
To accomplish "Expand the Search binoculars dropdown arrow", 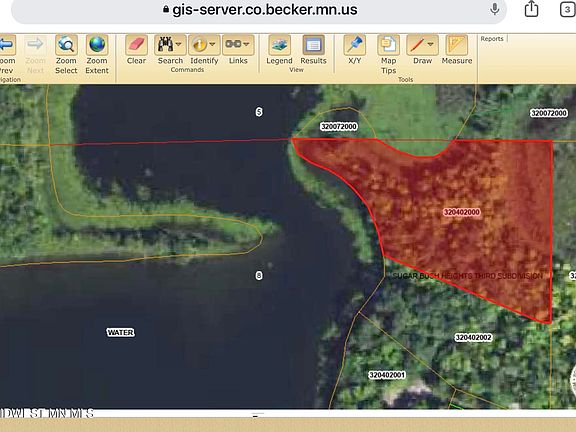I will point(179,44).
